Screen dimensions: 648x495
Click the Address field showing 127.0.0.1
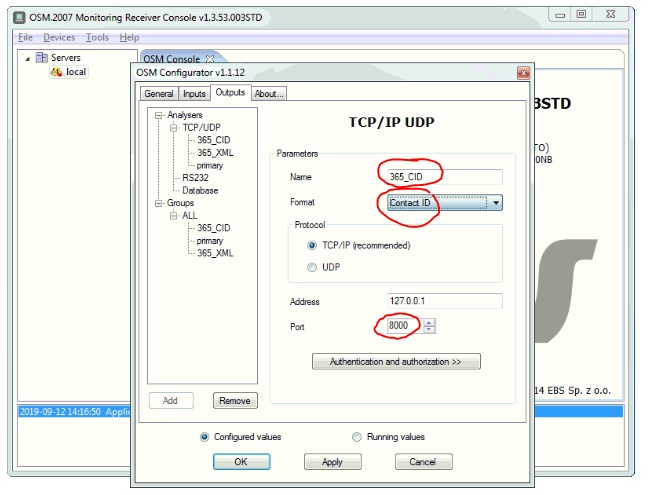[x=443, y=301]
